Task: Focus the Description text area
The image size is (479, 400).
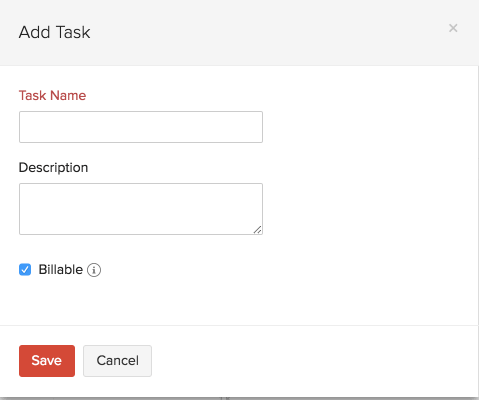Action: coord(141,209)
